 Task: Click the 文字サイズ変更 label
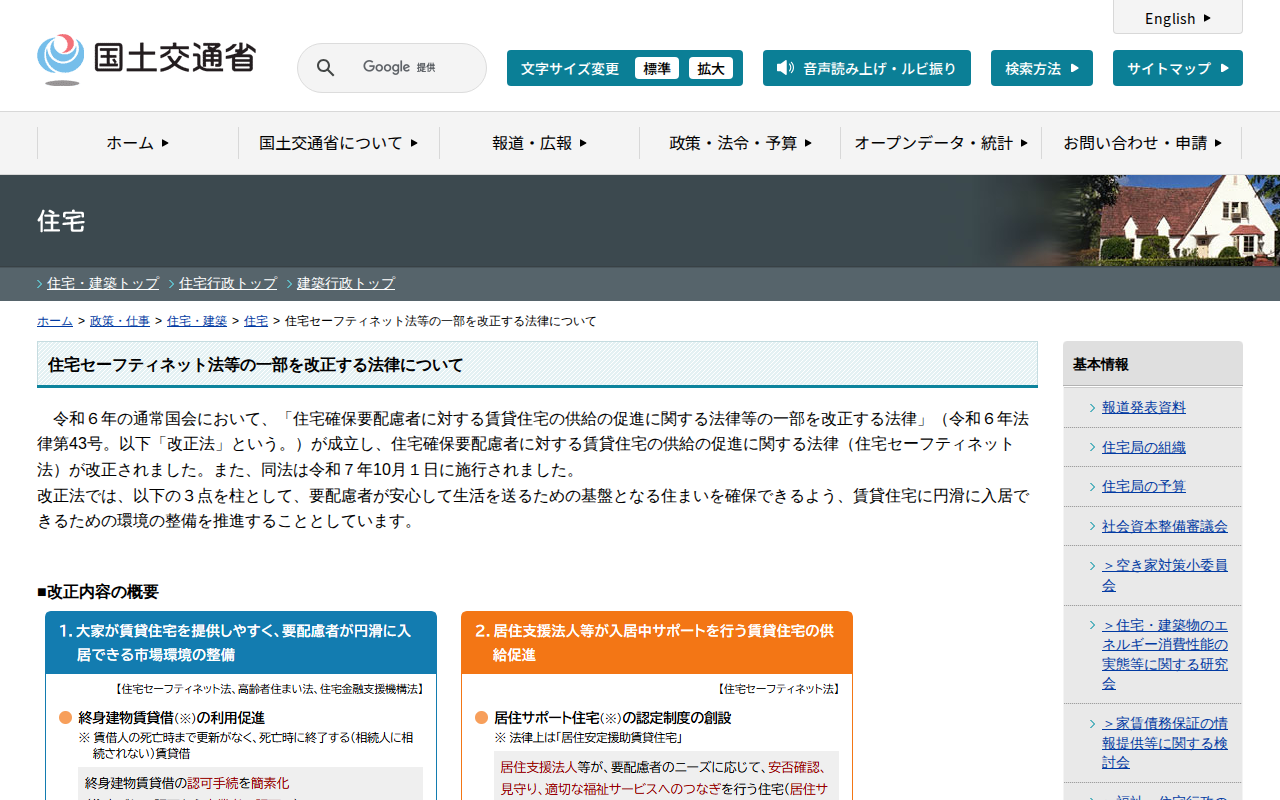click(x=570, y=68)
